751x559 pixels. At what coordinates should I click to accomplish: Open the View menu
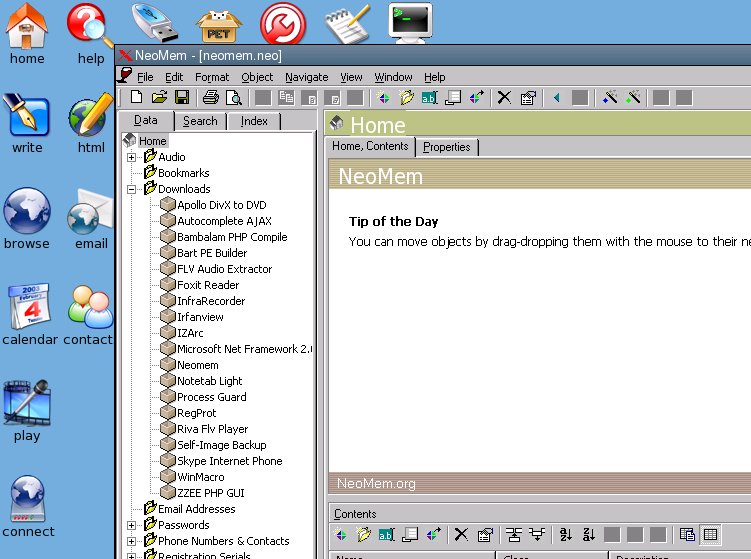(351, 77)
